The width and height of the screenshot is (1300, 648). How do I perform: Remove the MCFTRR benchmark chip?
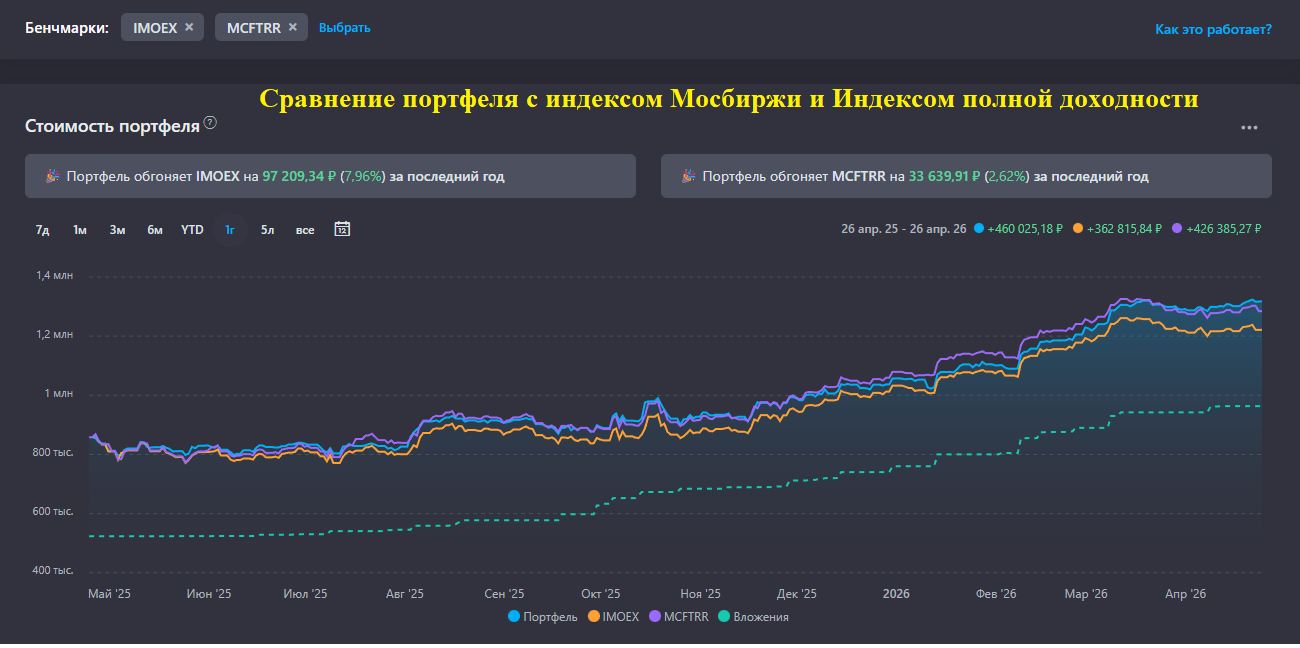292,28
